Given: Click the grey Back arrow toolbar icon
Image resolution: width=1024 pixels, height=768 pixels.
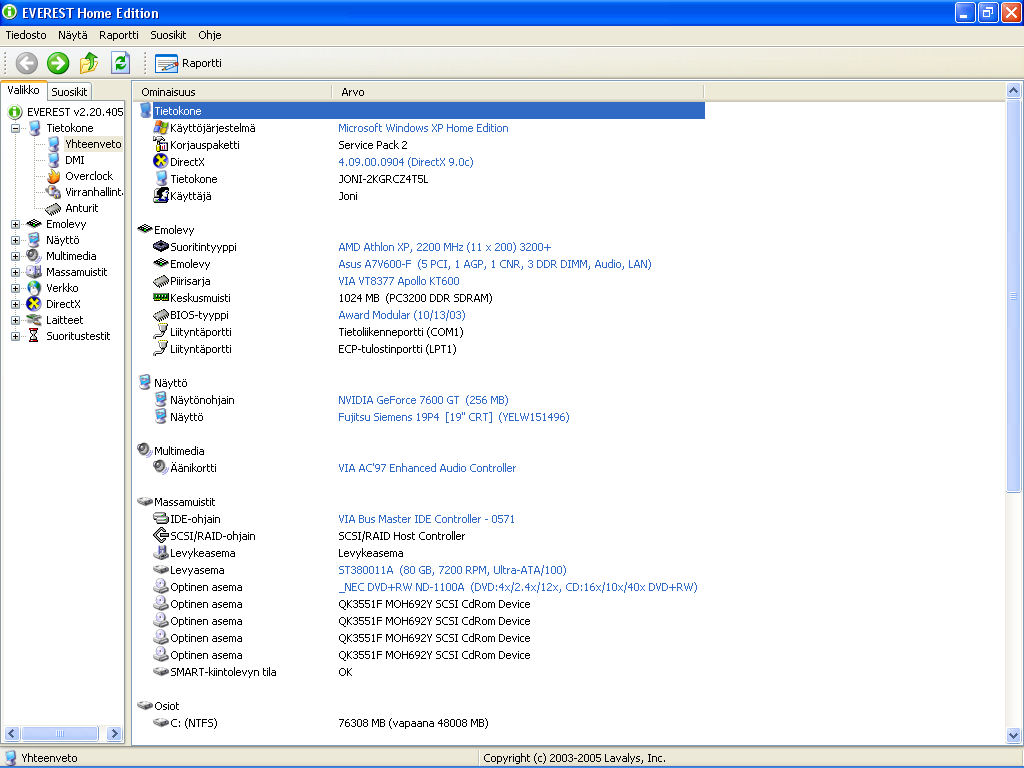Looking at the screenshot, I should [x=27, y=63].
